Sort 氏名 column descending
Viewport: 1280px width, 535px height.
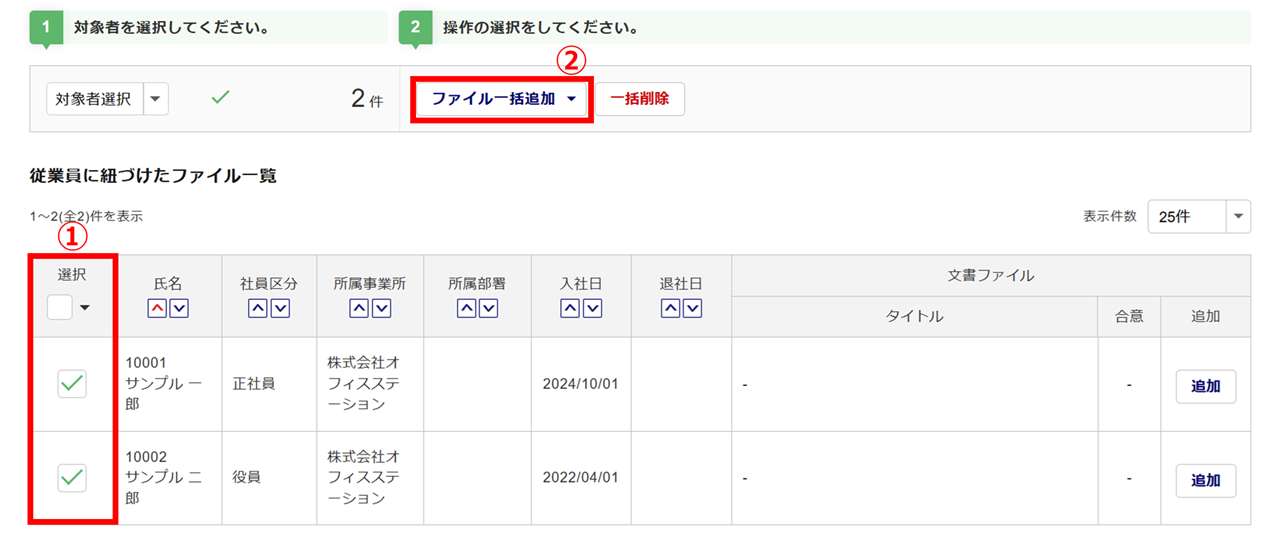(179, 309)
